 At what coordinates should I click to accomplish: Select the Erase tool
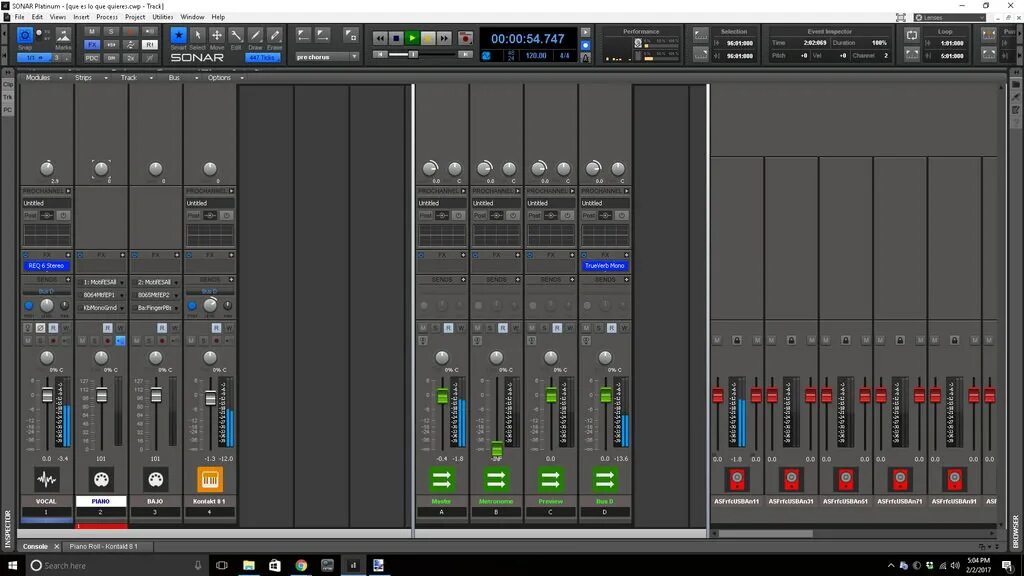tap(274, 36)
